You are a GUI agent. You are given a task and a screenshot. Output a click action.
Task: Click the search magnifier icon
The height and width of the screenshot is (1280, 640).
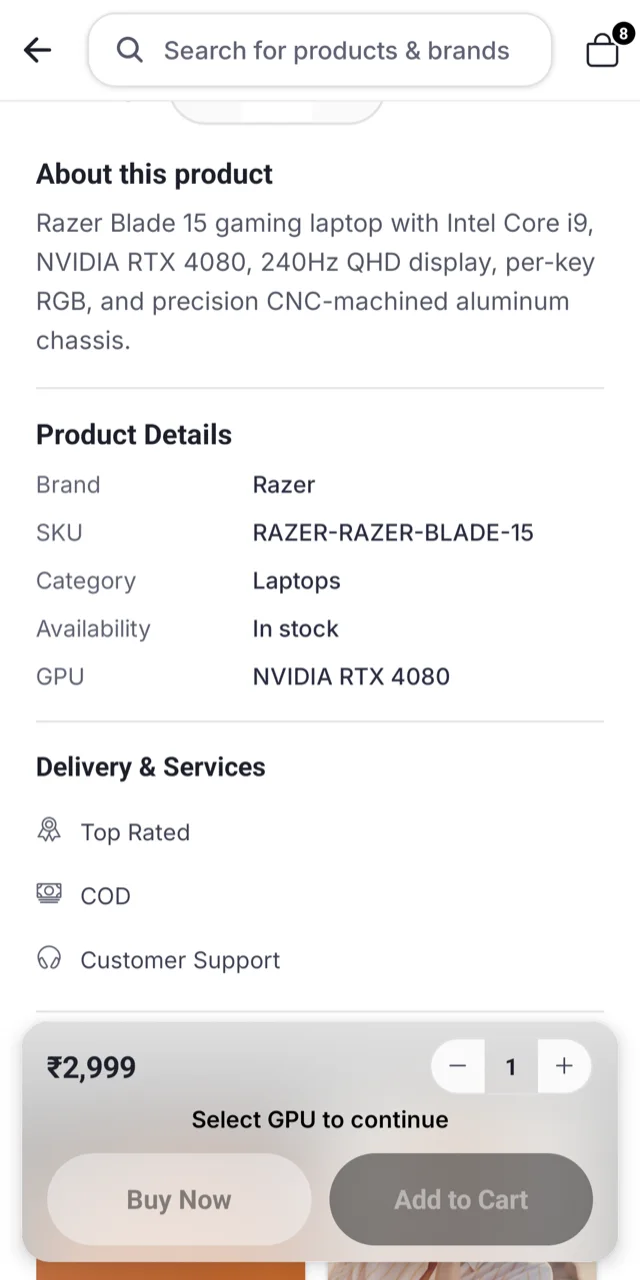130,50
